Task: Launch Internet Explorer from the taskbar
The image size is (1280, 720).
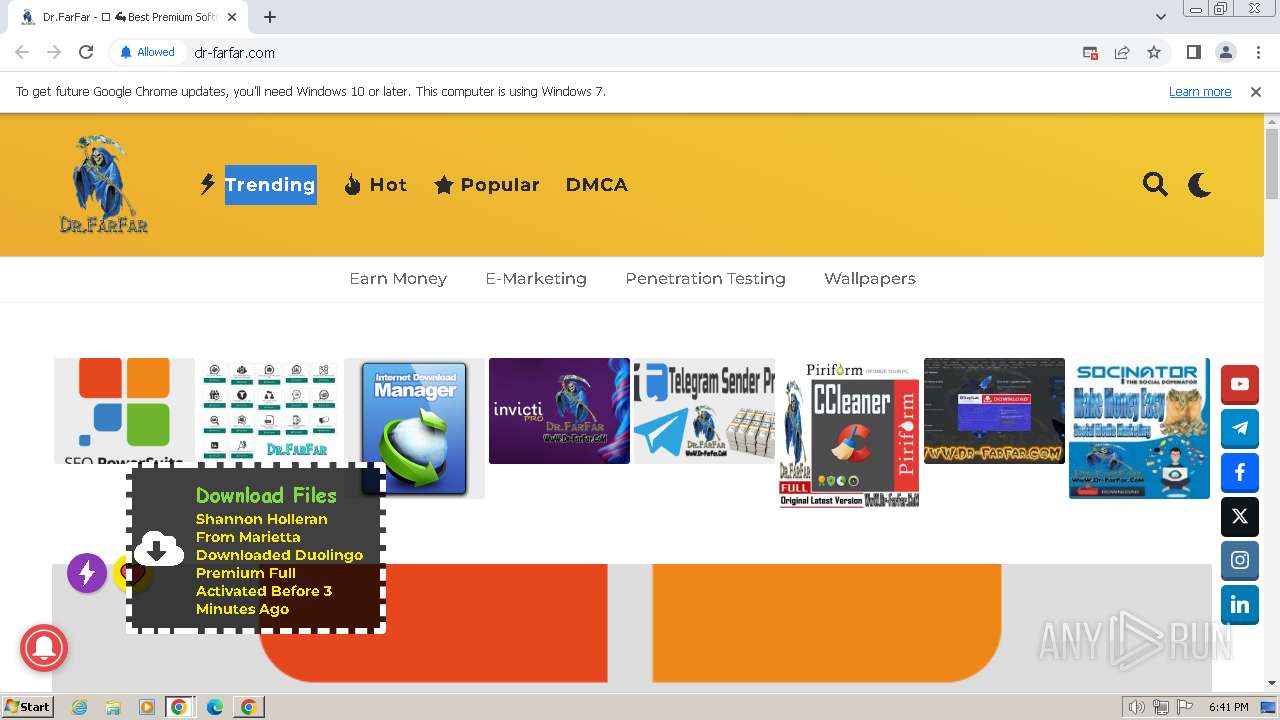Action: tap(79, 707)
